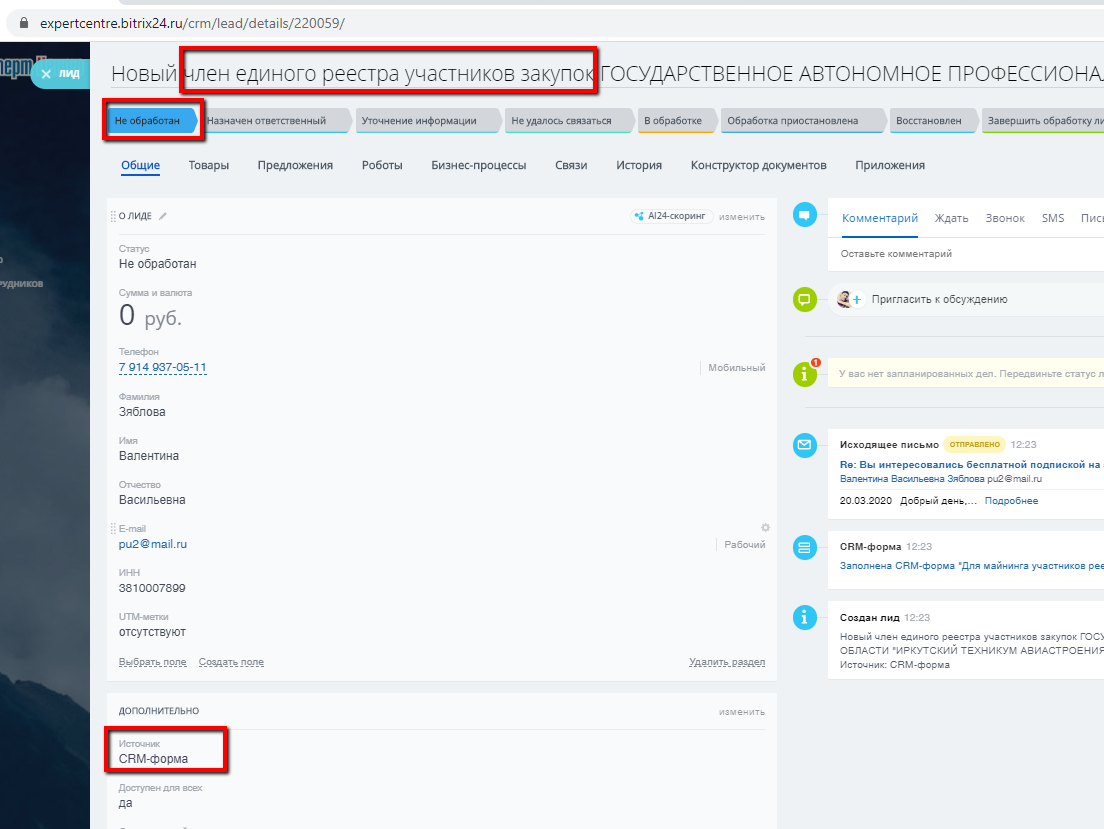This screenshot has height=829, width=1104.
Task: Click Выбрать поле link
Action: coord(153,662)
